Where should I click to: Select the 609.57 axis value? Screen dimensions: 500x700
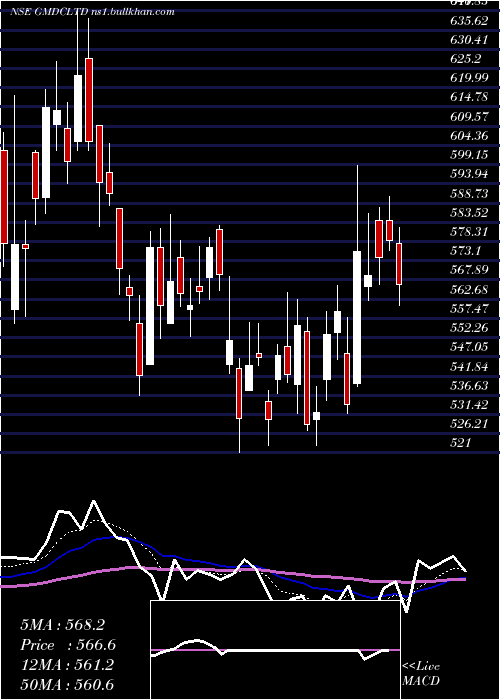[469, 117]
